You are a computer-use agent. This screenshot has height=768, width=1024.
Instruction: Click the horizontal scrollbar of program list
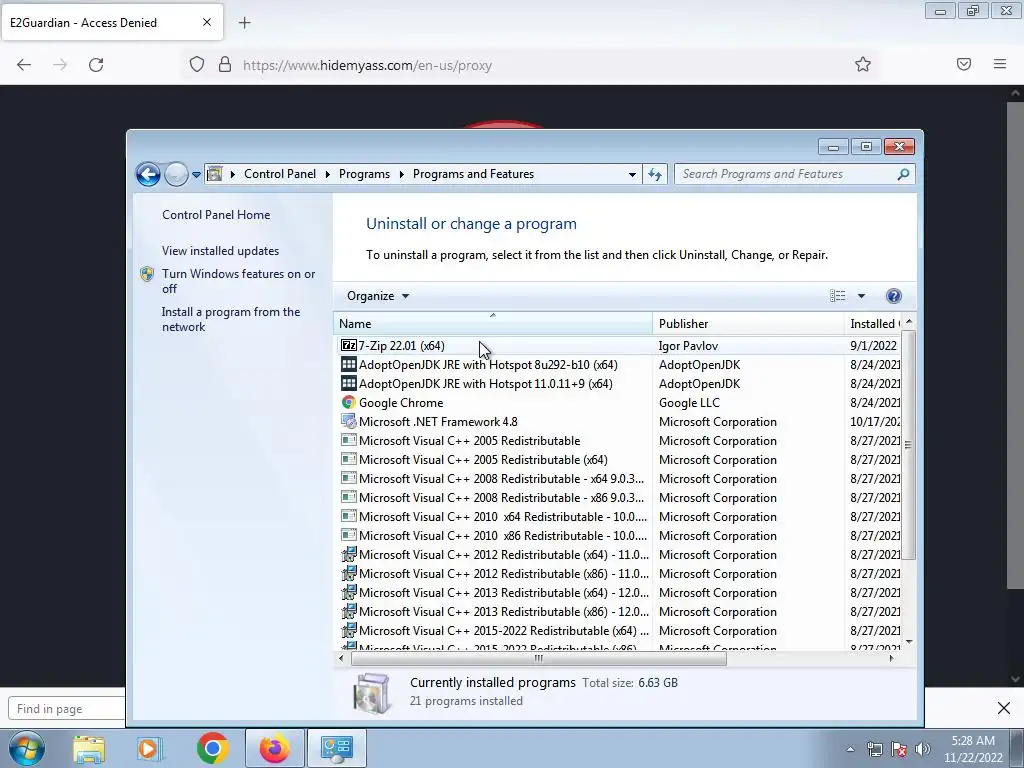click(539, 658)
